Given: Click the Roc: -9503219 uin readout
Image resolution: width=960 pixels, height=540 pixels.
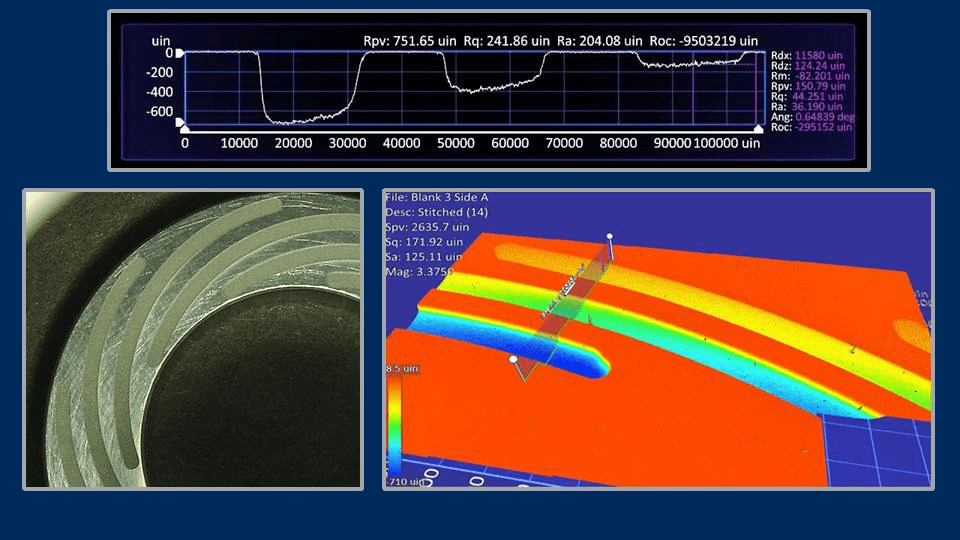Looking at the screenshot, I should coord(703,41).
